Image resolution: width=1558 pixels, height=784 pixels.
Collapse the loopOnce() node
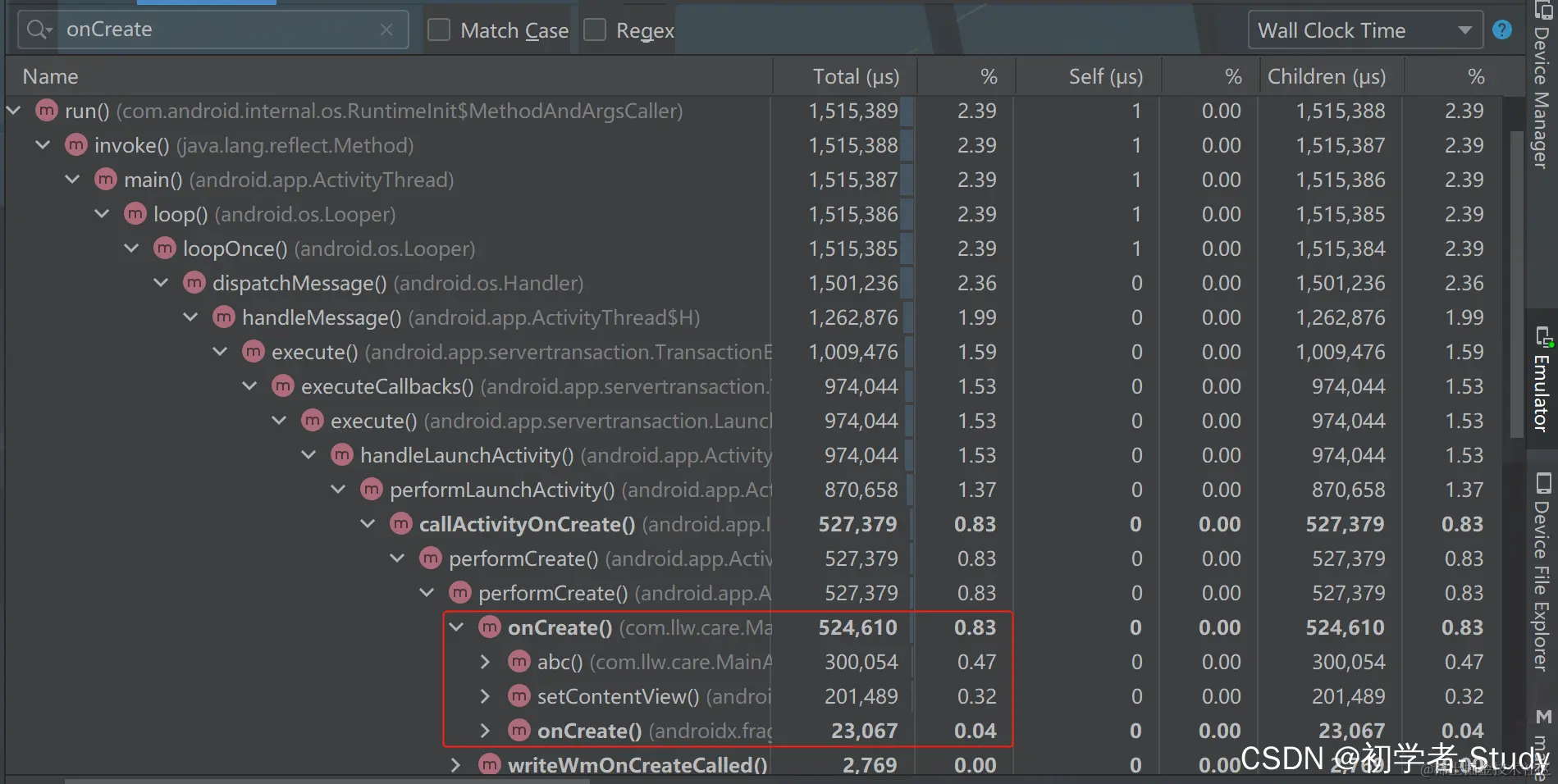click(x=132, y=248)
